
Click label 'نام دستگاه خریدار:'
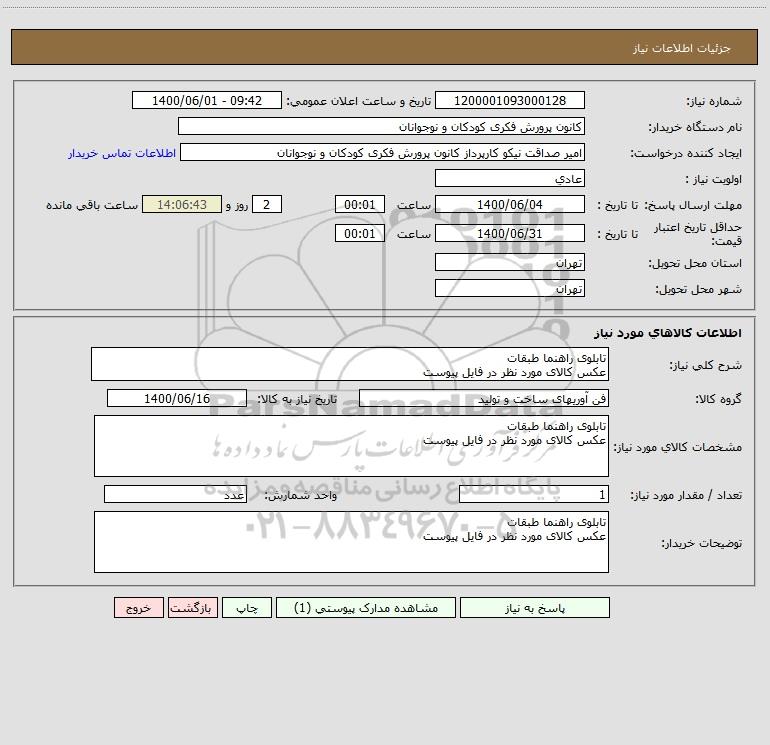(x=695, y=128)
